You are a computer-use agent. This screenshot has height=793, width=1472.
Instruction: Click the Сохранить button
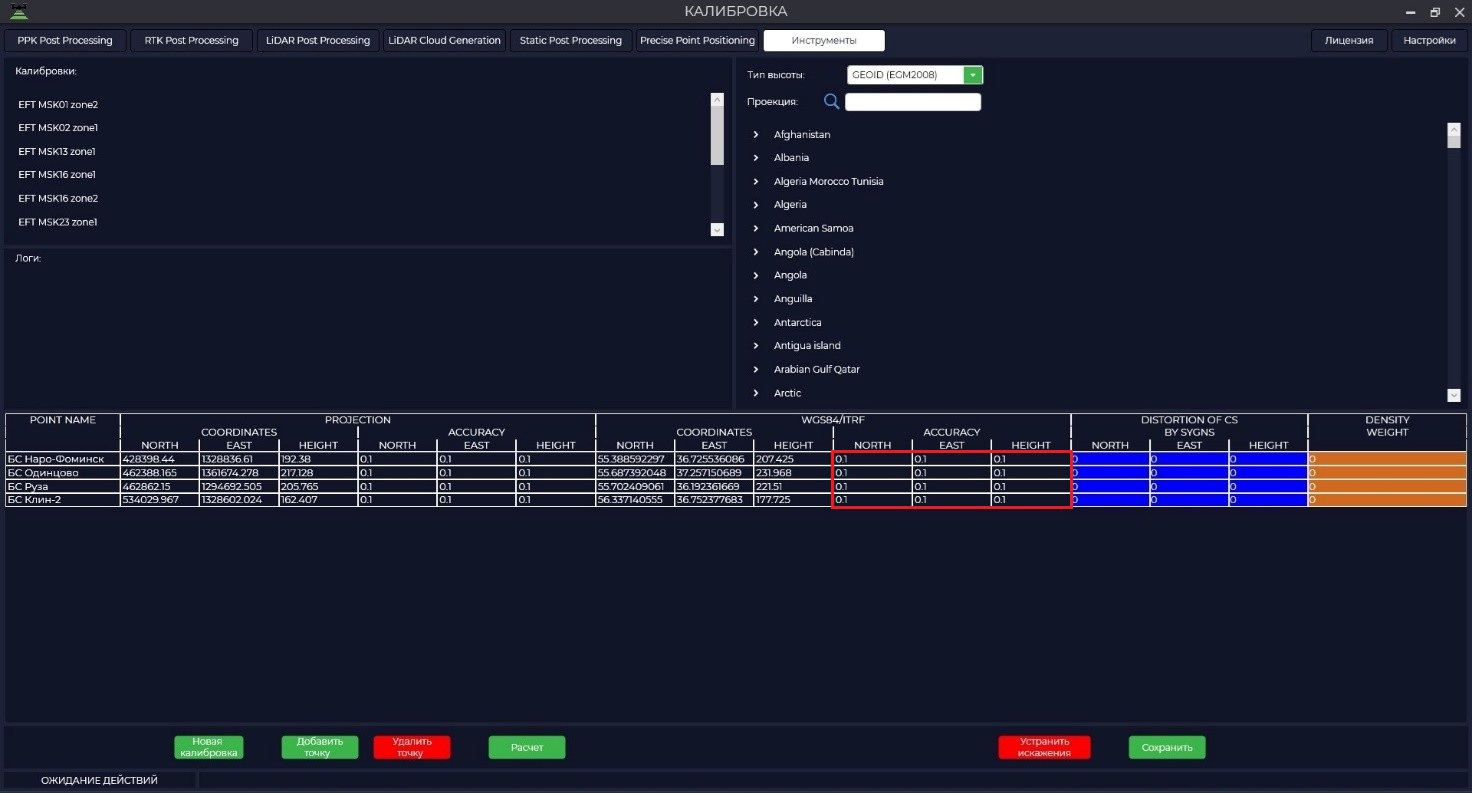pyautogui.click(x=1167, y=747)
